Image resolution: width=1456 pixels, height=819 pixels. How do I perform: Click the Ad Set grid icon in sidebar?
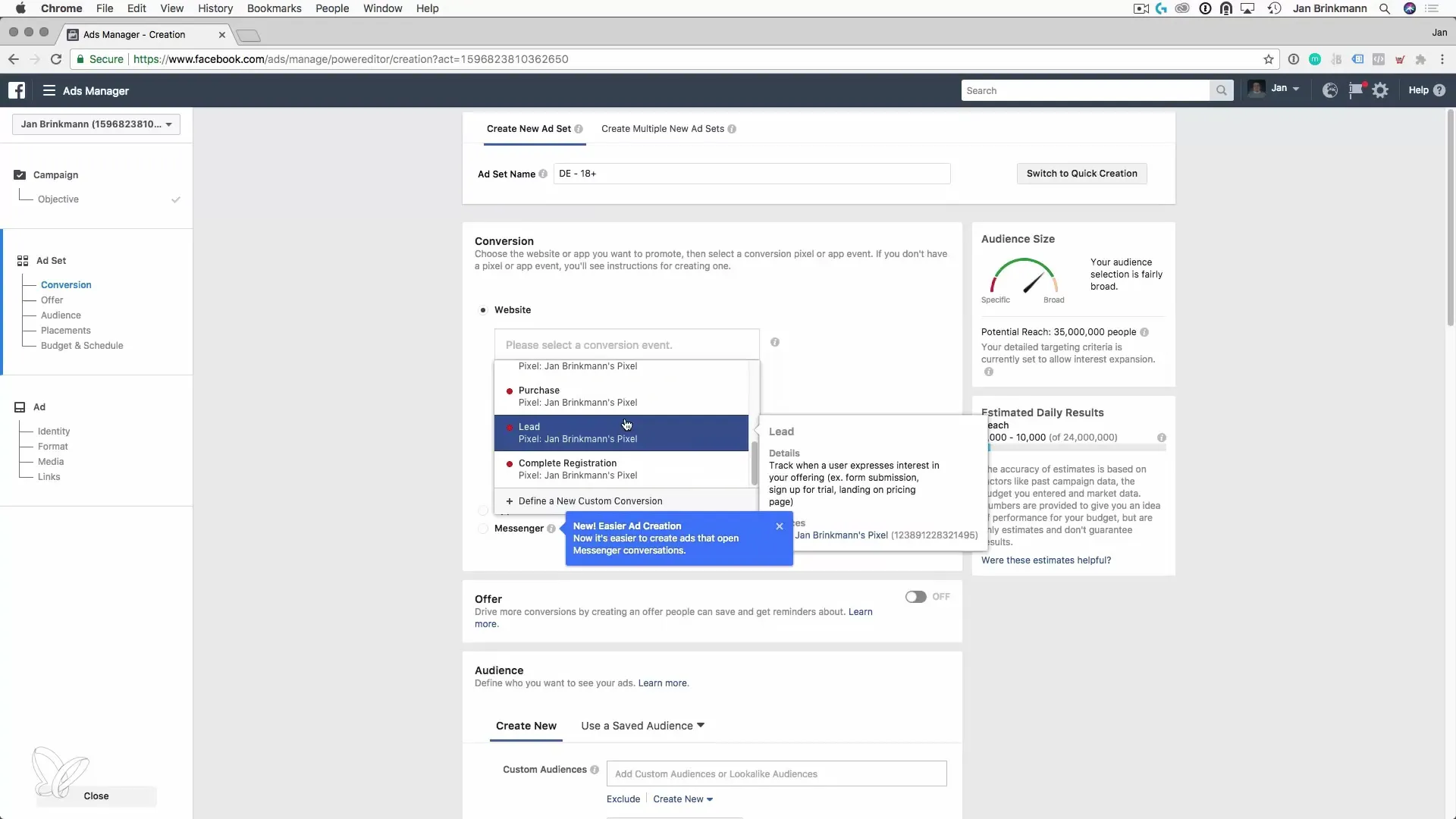pos(23,261)
